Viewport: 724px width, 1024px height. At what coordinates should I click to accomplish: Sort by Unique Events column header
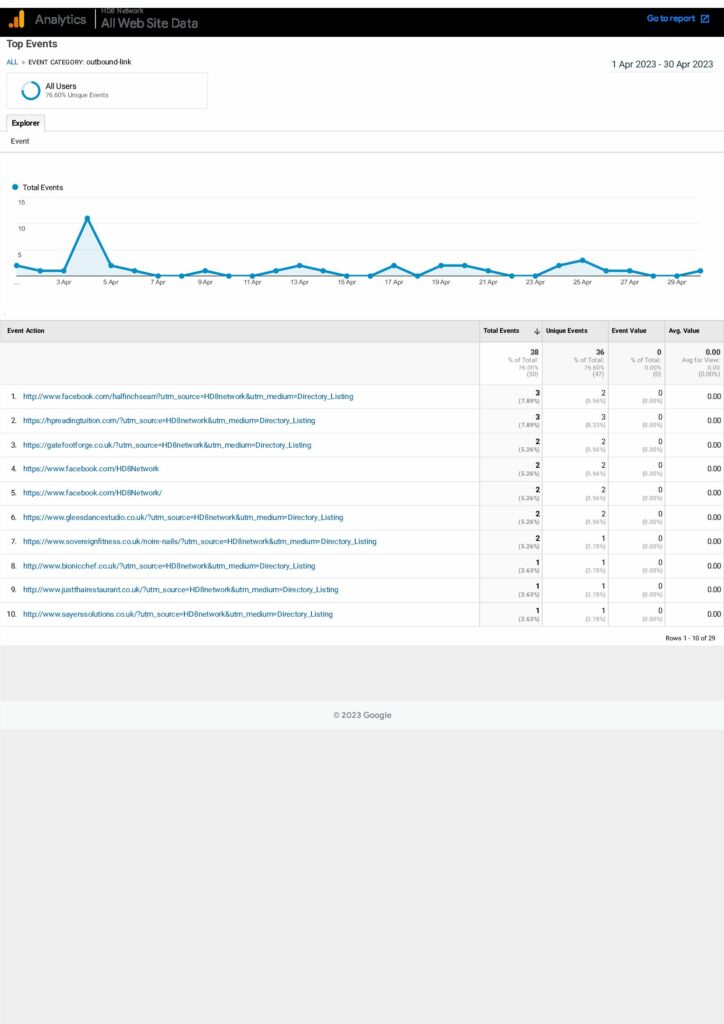click(x=566, y=331)
